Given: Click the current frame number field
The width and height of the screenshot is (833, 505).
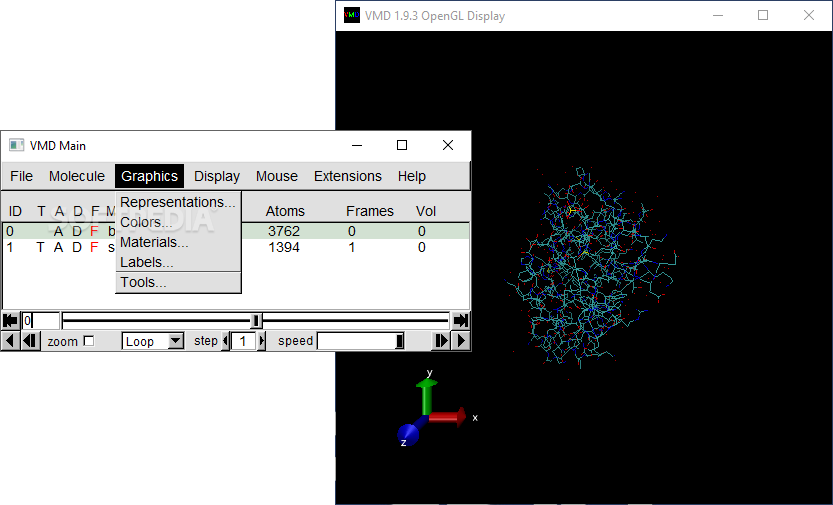Looking at the screenshot, I should click(40, 320).
